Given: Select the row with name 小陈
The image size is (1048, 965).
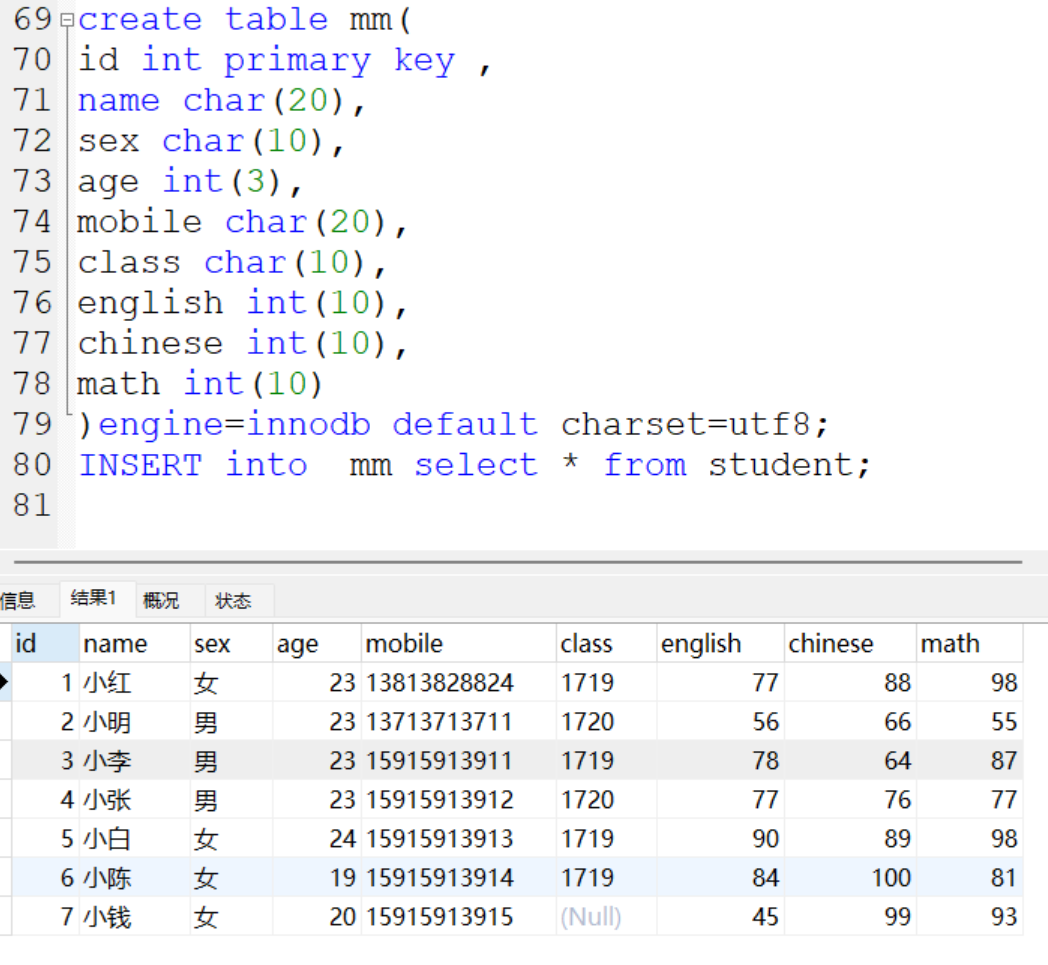Looking at the screenshot, I should tap(517, 877).
